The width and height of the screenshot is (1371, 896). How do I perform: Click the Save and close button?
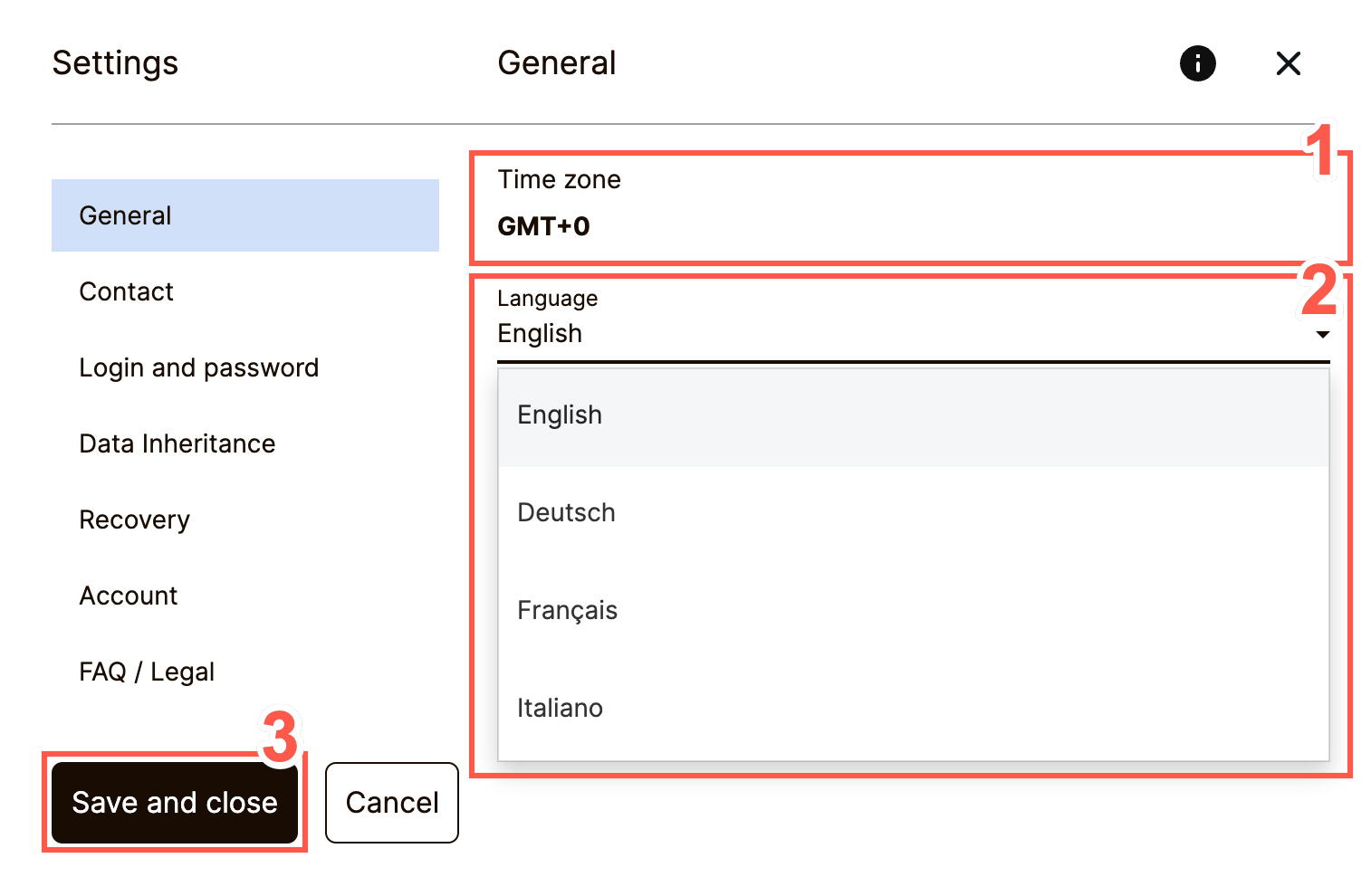[x=175, y=803]
